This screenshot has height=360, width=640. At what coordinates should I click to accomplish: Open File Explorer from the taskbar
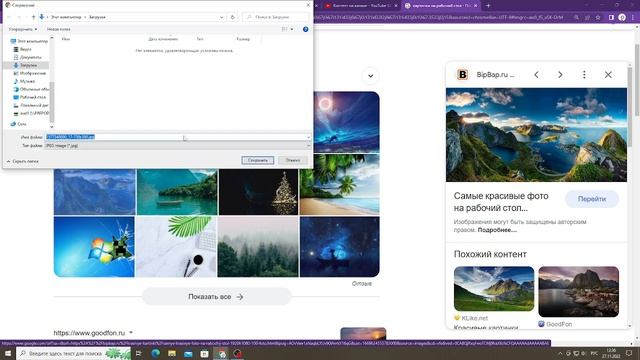(x=172, y=353)
